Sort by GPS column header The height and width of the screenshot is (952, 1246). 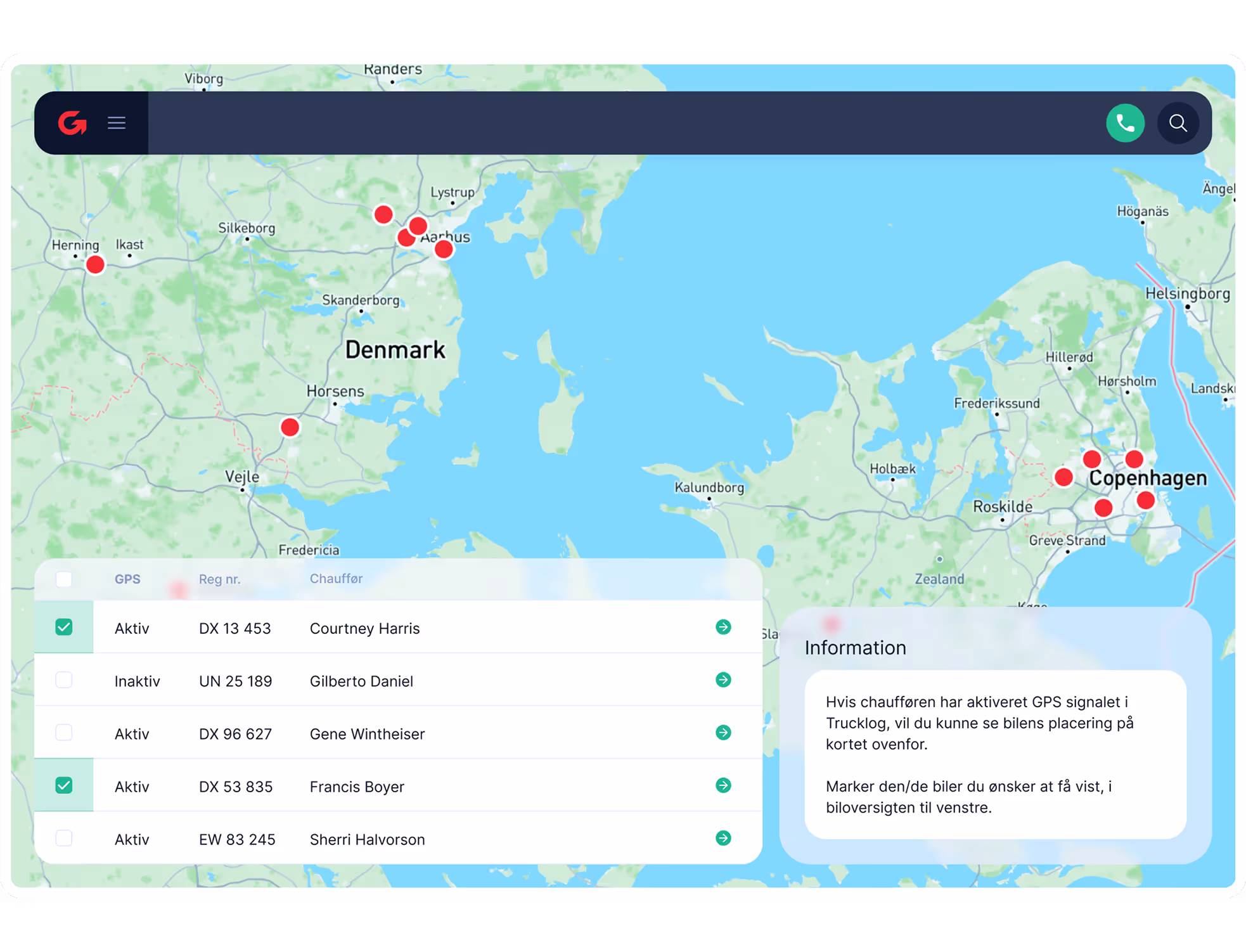(127, 579)
